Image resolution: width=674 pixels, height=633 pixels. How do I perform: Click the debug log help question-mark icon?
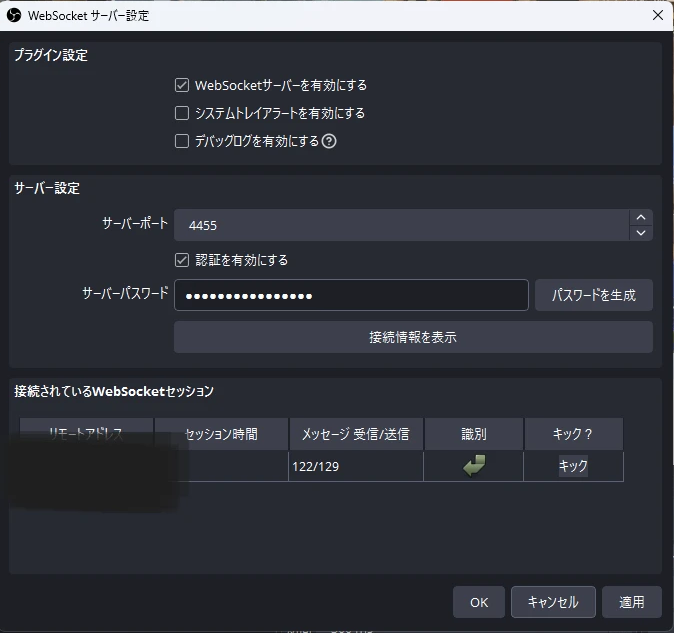(x=329, y=141)
